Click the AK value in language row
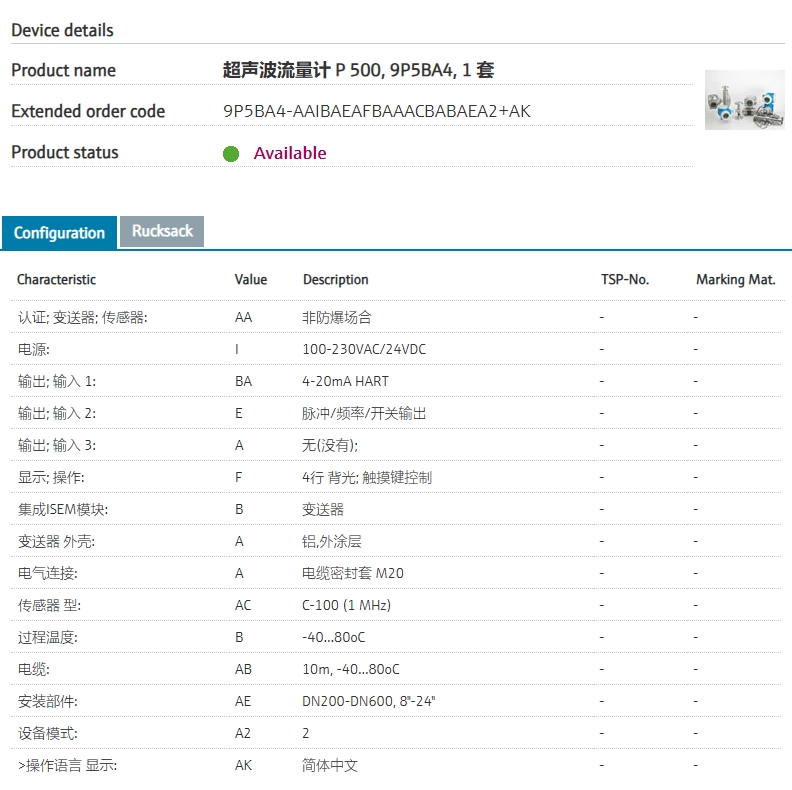Image resolution: width=792 pixels, height=790 pixels. [x=243, y=765]
